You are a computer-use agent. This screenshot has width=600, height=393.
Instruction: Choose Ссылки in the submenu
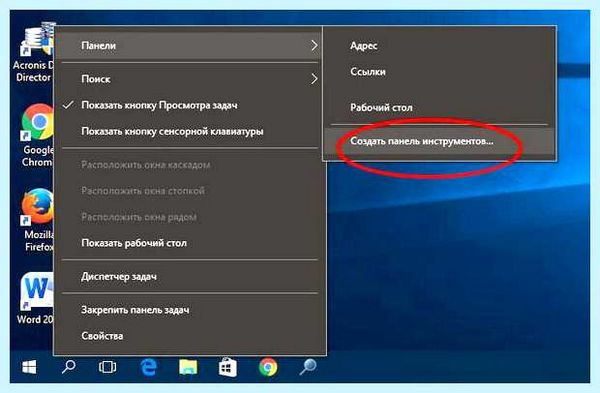[439, 72]
